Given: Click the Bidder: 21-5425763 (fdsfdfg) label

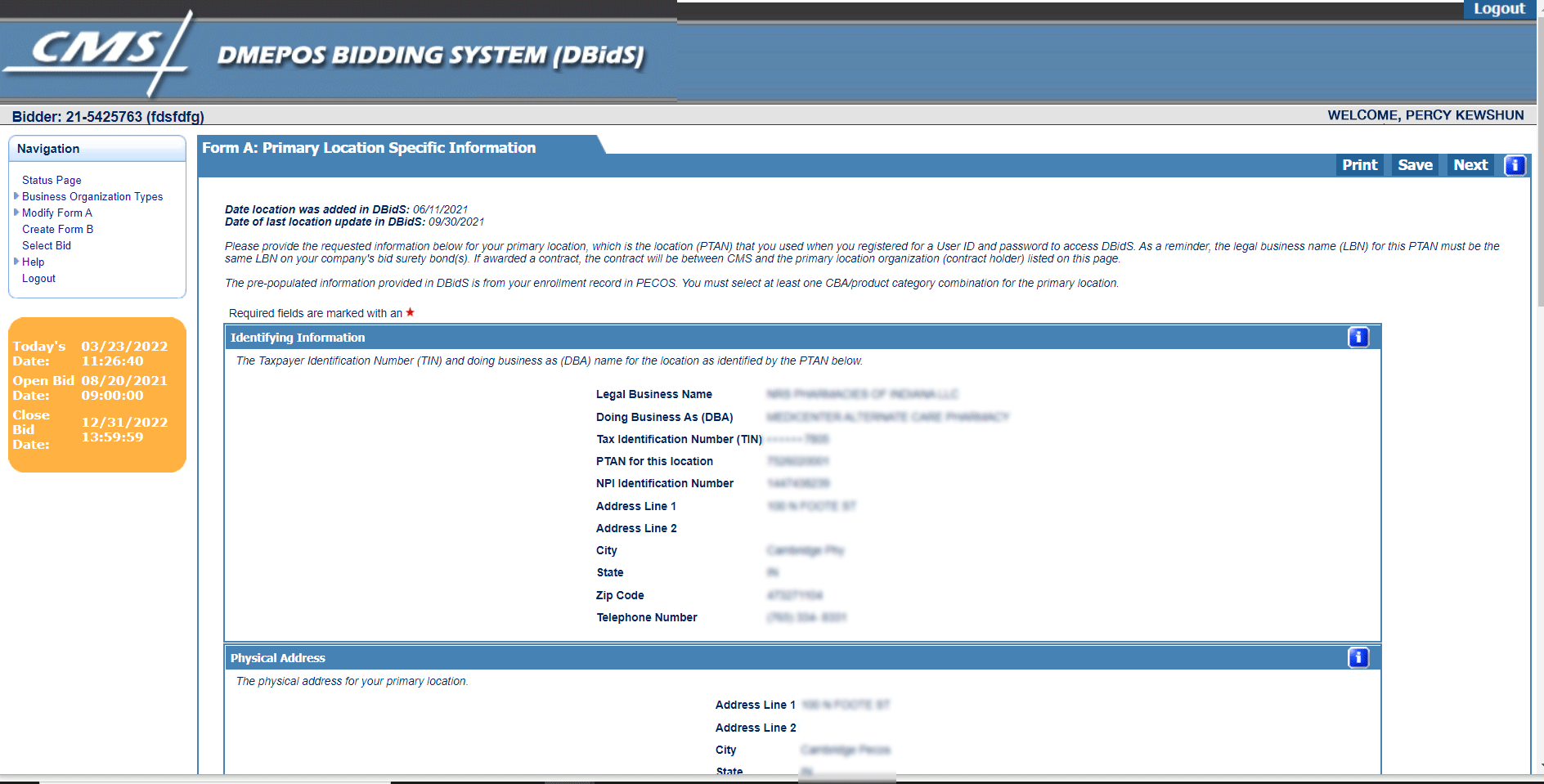Looking at the screenshot, I should [108, 116].
